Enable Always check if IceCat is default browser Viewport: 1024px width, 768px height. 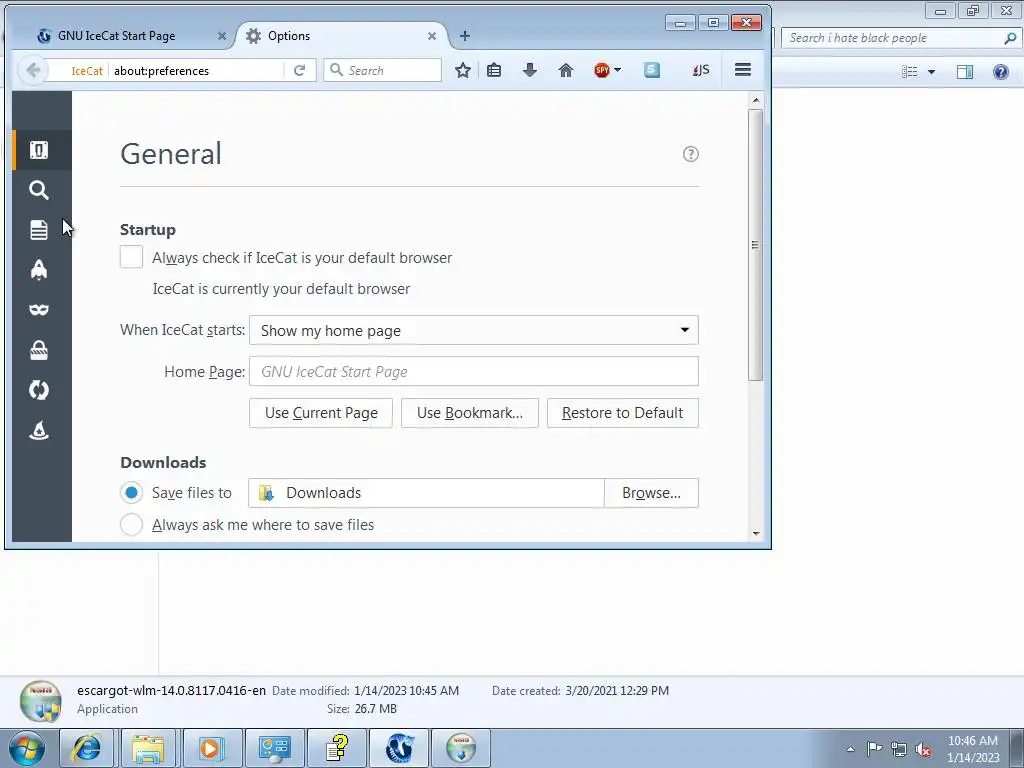131,257
